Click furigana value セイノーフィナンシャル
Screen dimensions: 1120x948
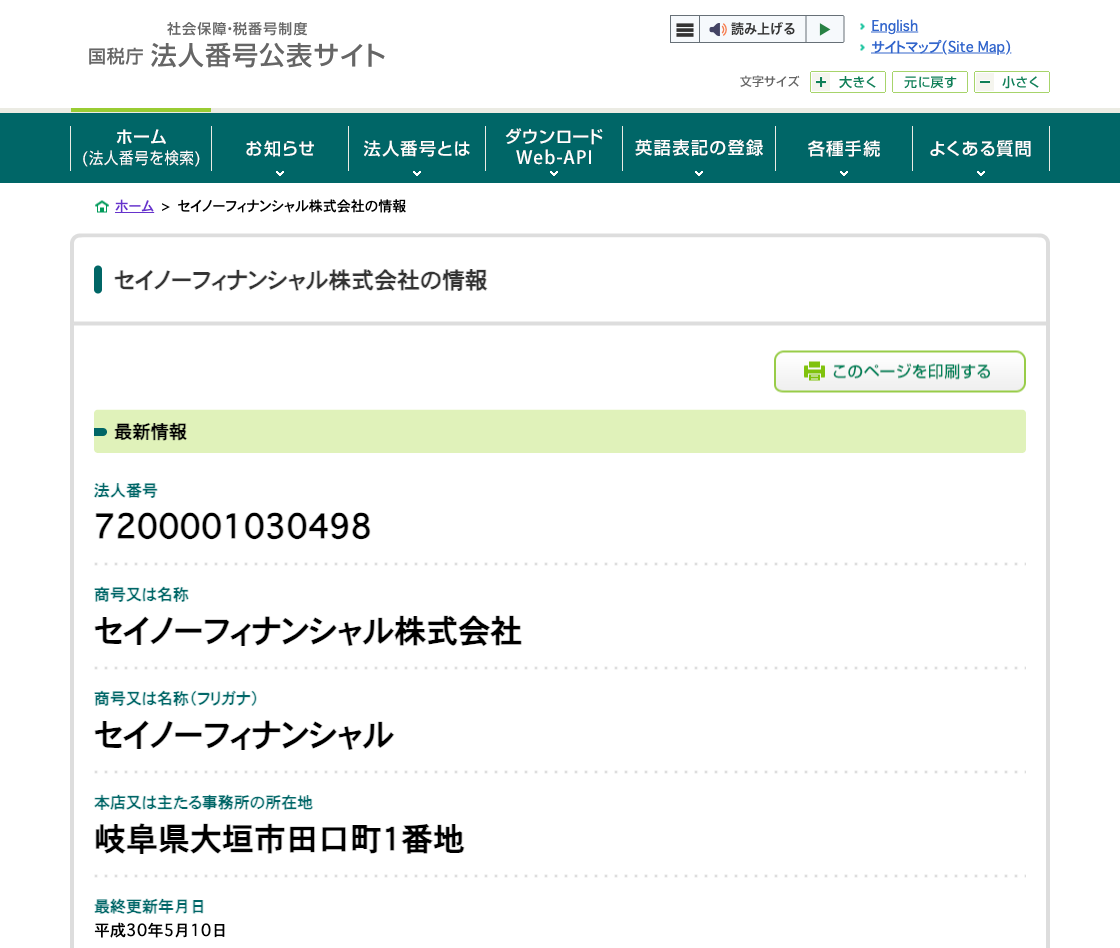pos(244,736)
